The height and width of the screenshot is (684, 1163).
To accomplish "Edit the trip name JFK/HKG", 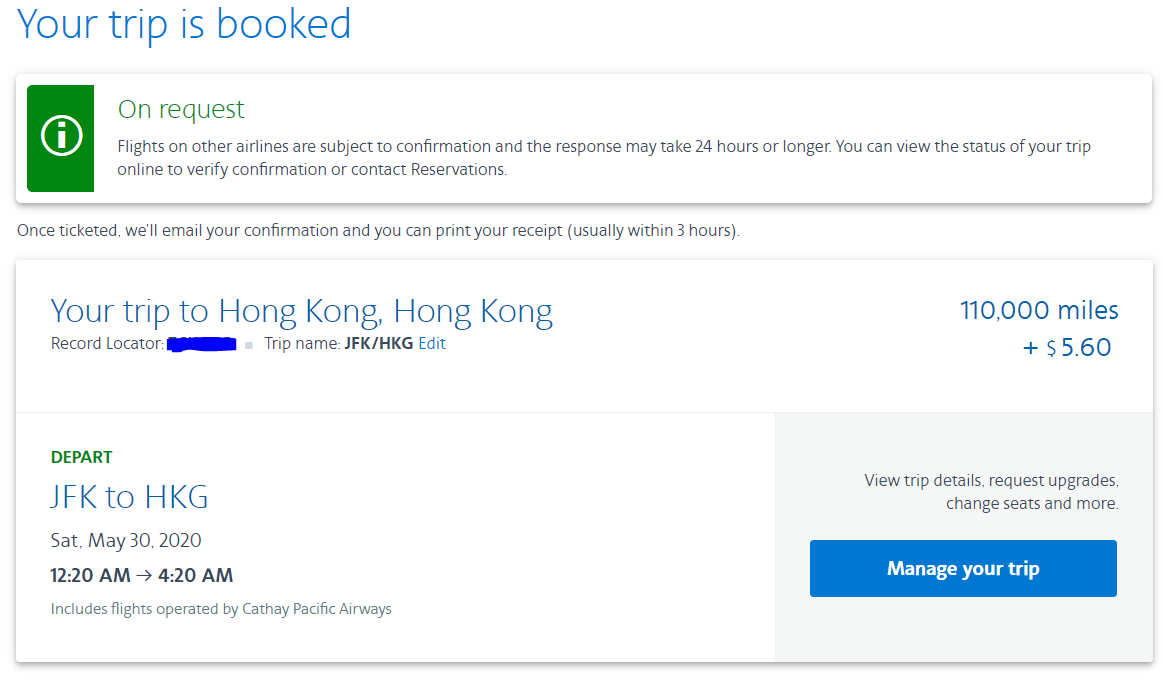I will tap(432, 343).
